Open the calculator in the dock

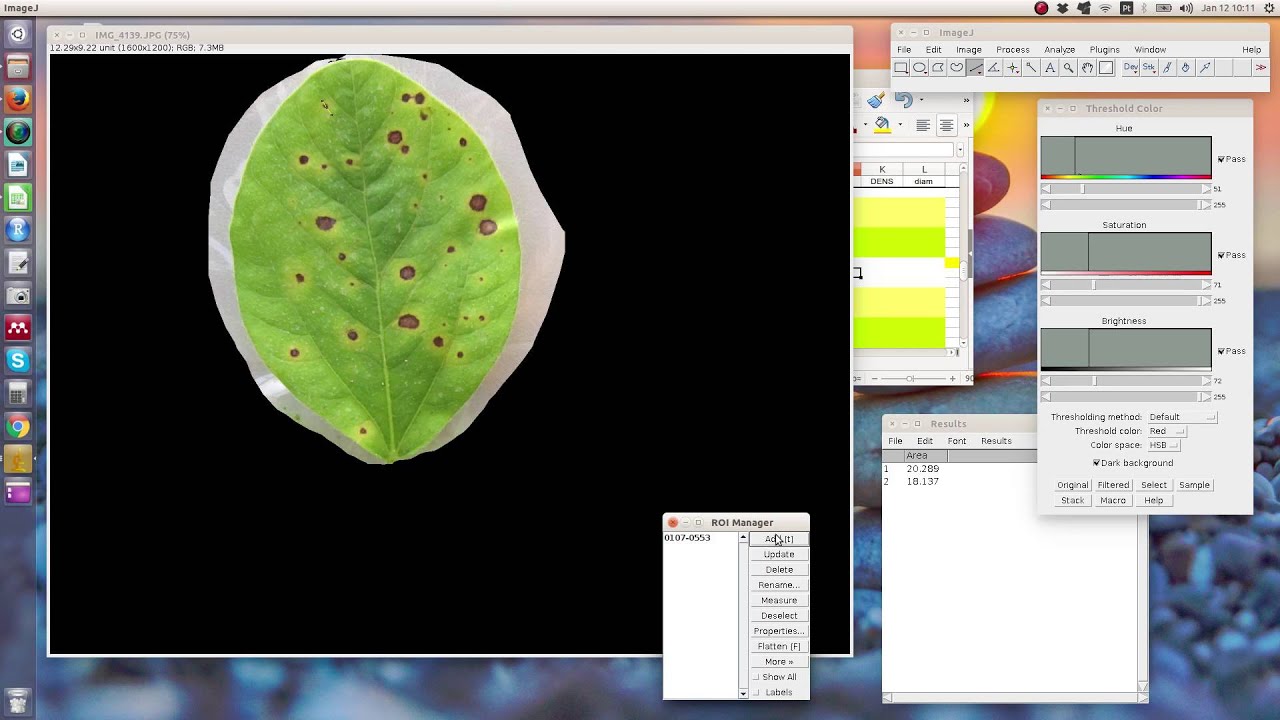coord(18,394)
